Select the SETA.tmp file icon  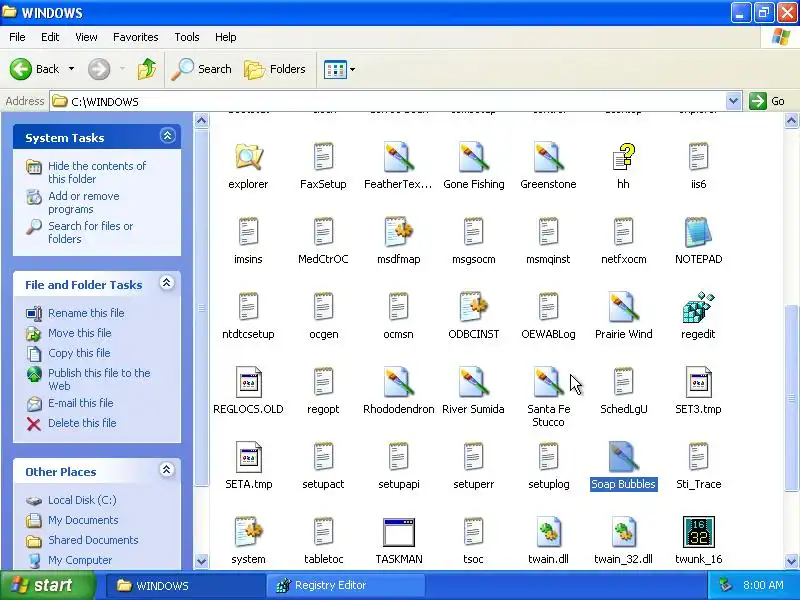248,457
